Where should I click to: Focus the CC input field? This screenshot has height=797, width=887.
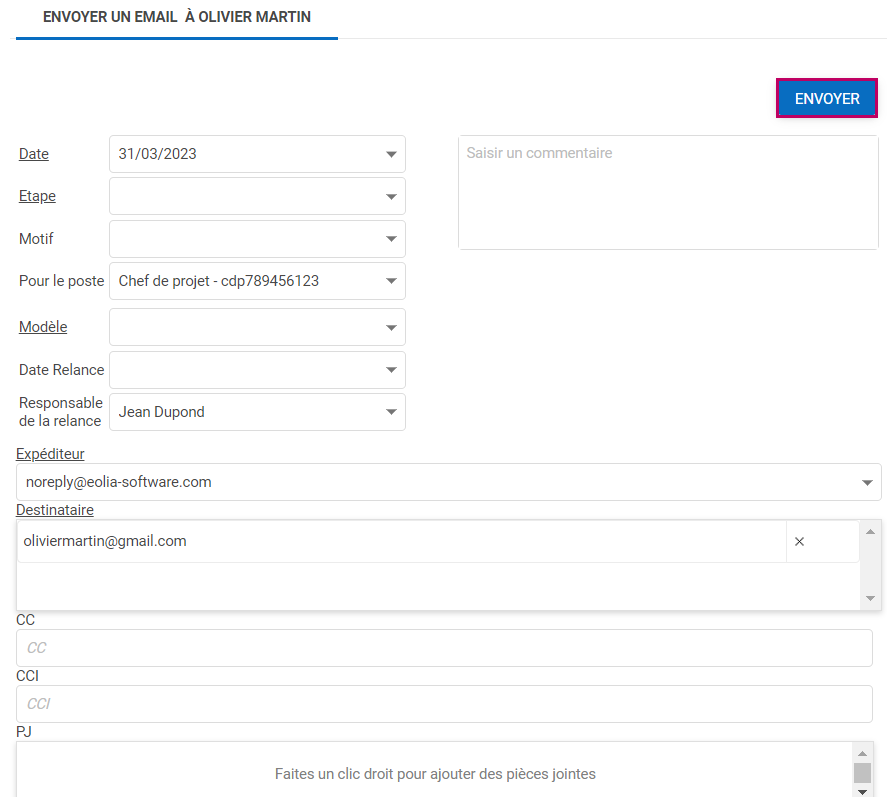tap(444, 648)
